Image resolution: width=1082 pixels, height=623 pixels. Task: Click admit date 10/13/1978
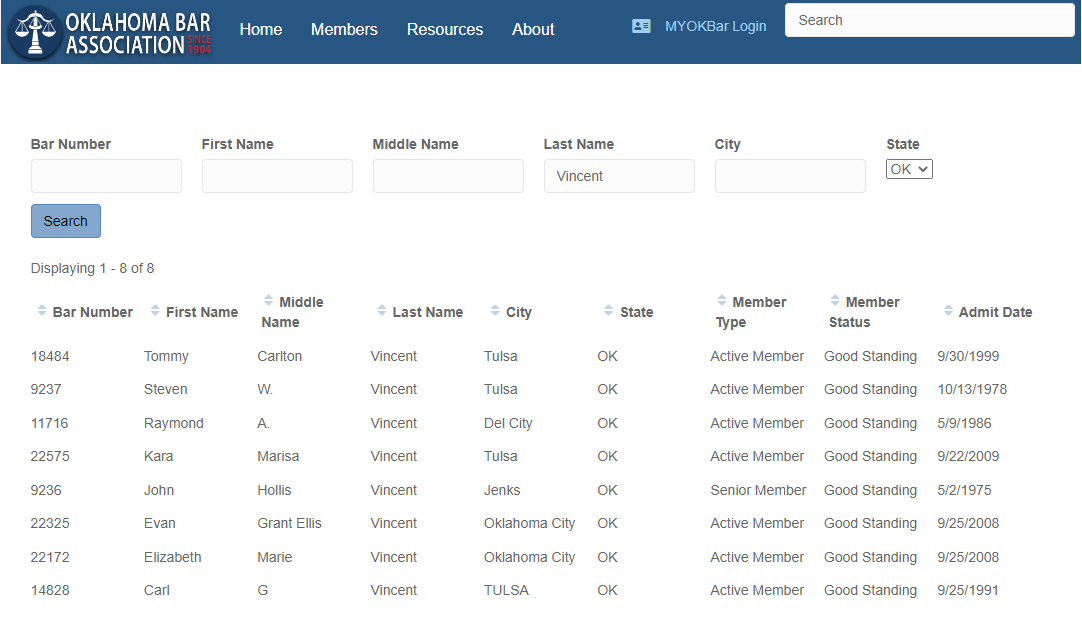point(972,389)
